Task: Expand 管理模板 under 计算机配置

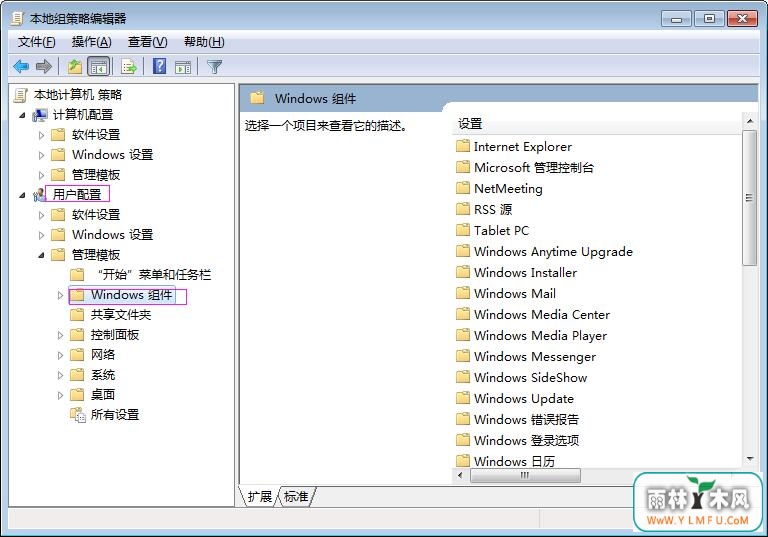Action: (x=42, y=175)
